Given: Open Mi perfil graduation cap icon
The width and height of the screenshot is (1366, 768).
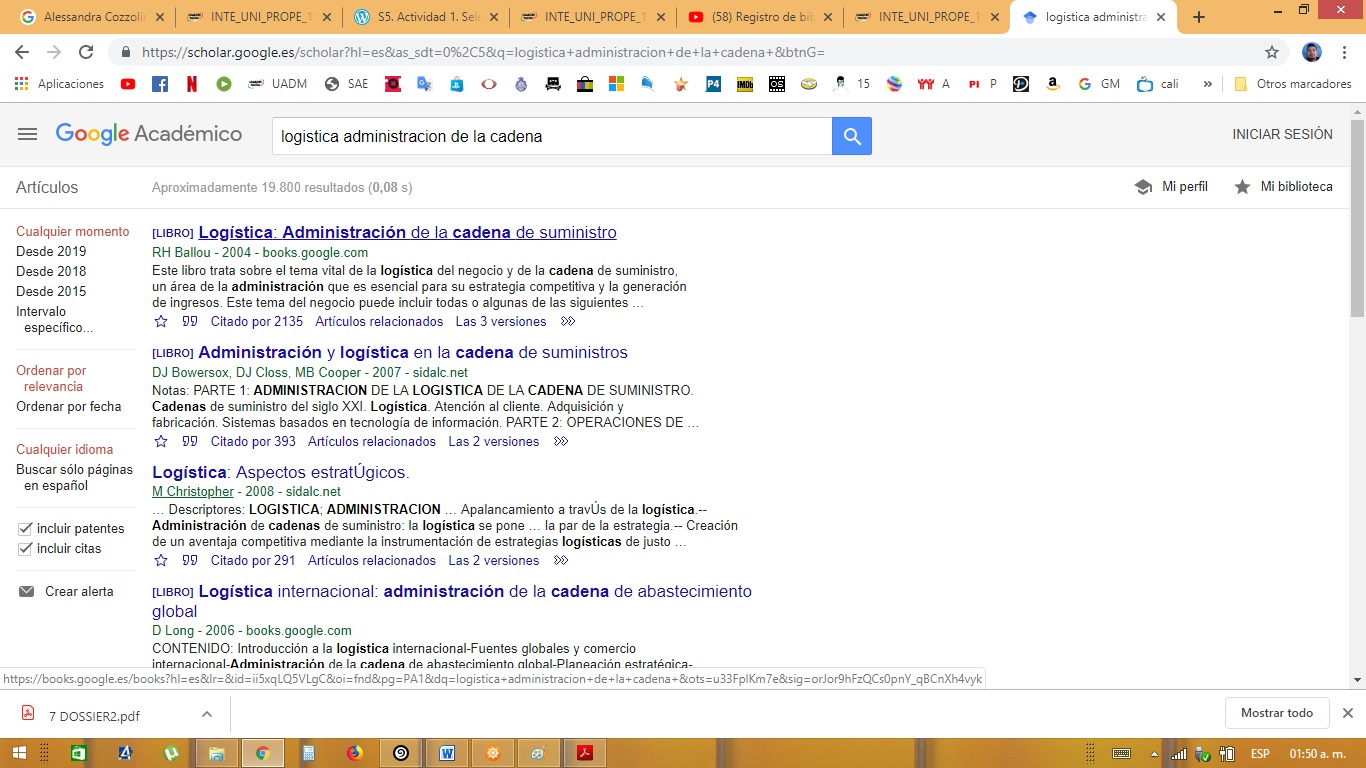Looking at the screenshot, I should coord(1143,187).
